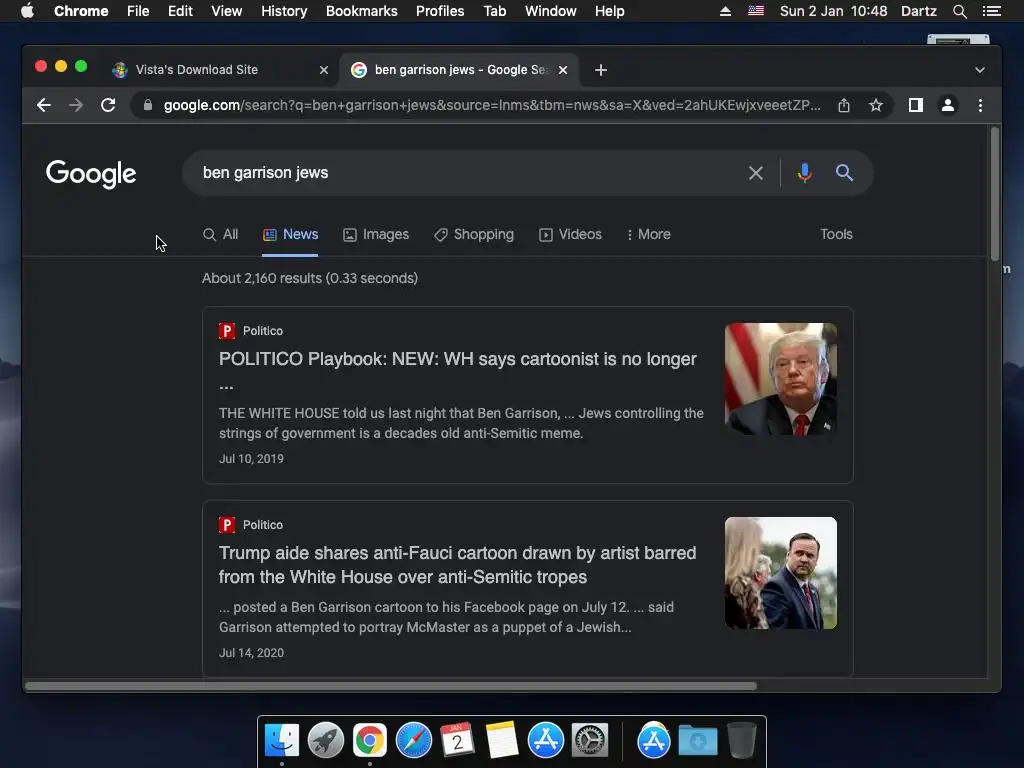Open Launchpad from the Dock
The height and width of the screenshot is (768, 1024).
pyautogui.click(x=326, y=741)
